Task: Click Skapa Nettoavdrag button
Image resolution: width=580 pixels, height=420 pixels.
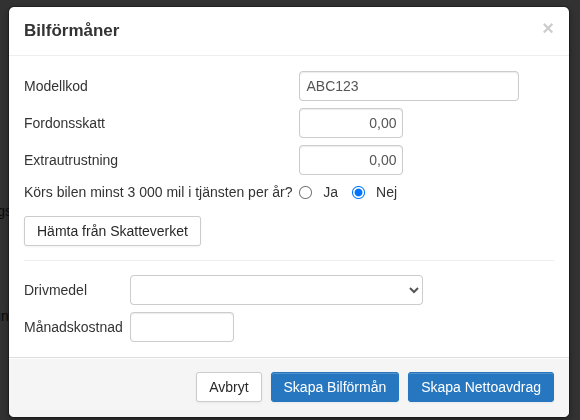Action: click(x=481, y=387)
